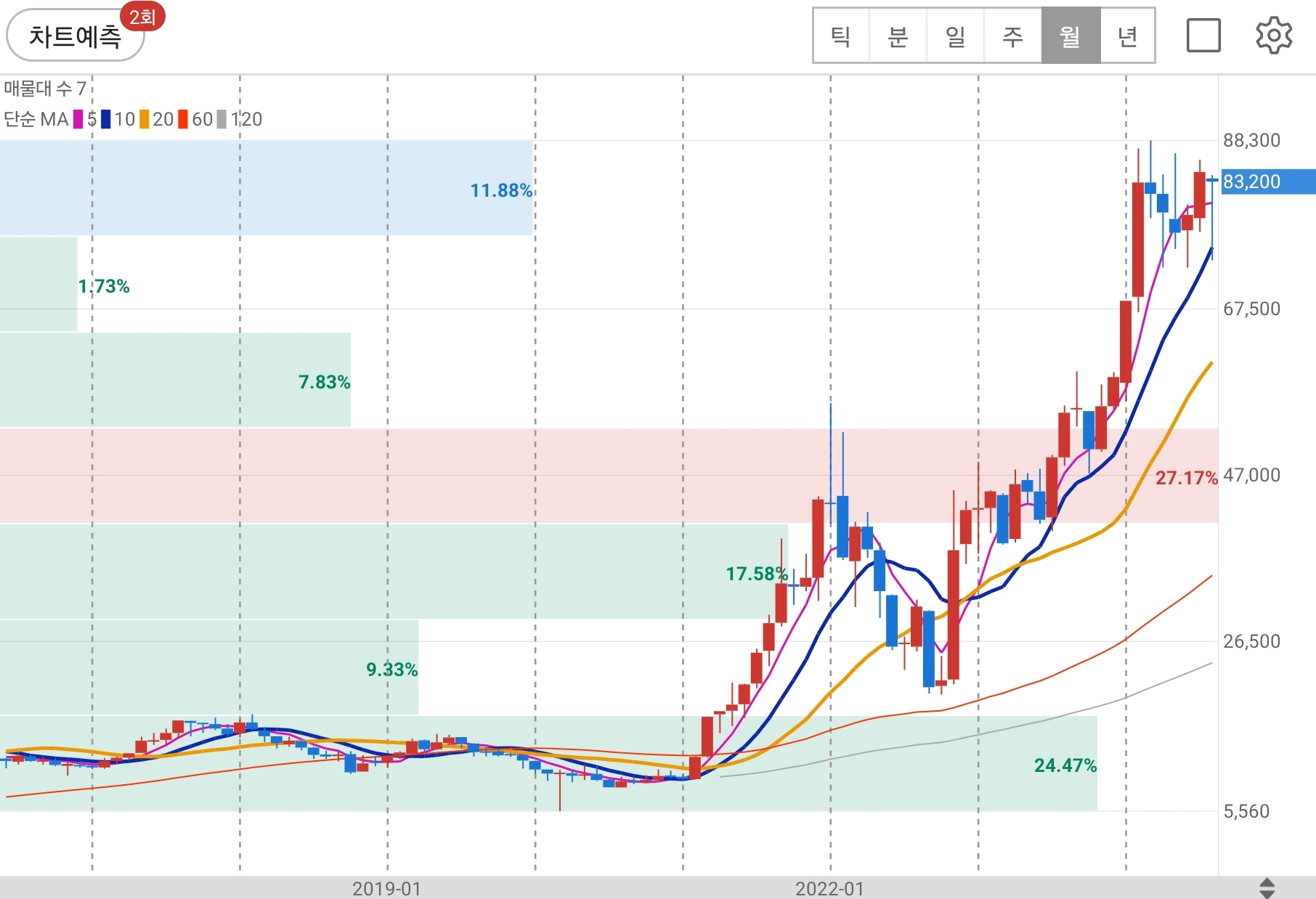The width and height of the screenshot is (1316, 899).
Task: Tap the 2022-01 date axis label
Action: 829,889
